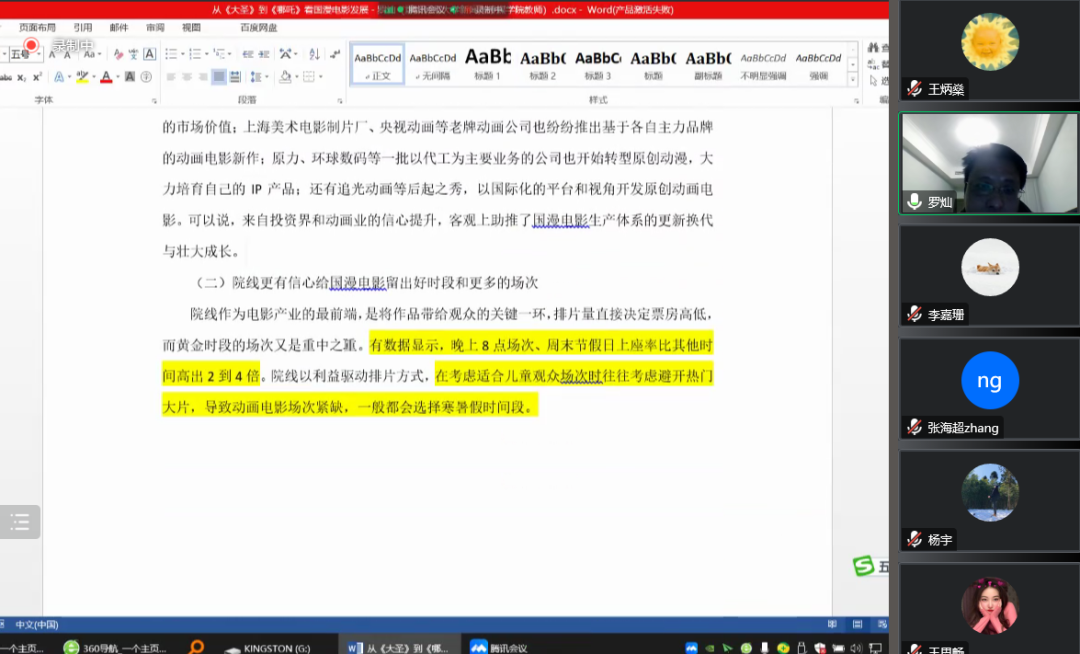
Task: Apply the 标题 2 style
Action: coord(543,65)
